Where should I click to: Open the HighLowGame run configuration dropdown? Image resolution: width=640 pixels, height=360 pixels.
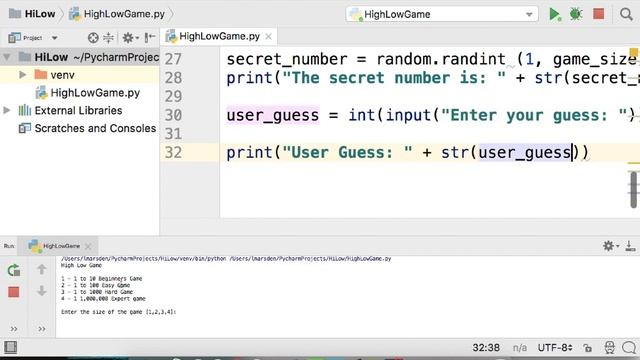[442, 14]
